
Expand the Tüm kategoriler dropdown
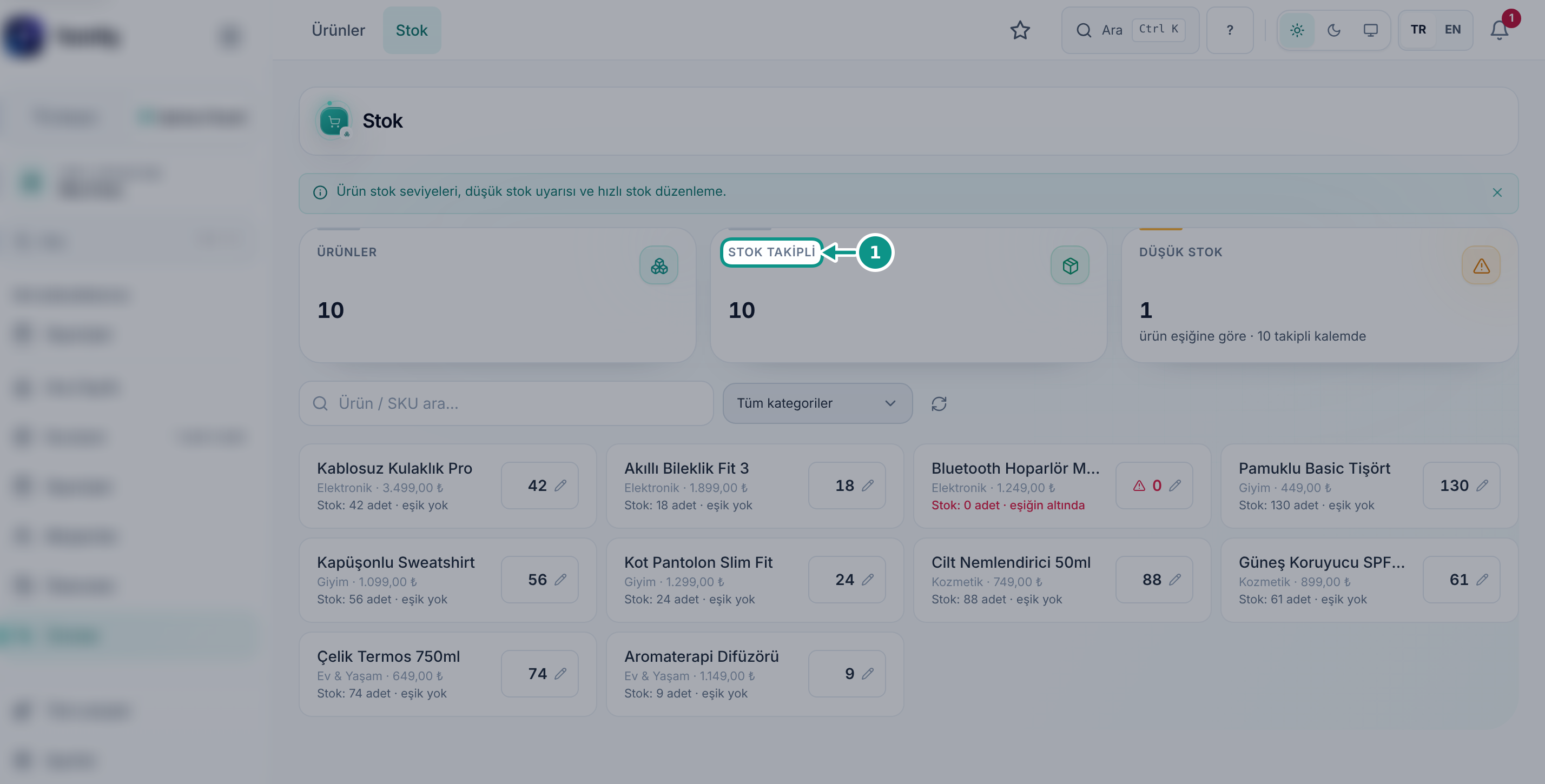coord(817,403)
